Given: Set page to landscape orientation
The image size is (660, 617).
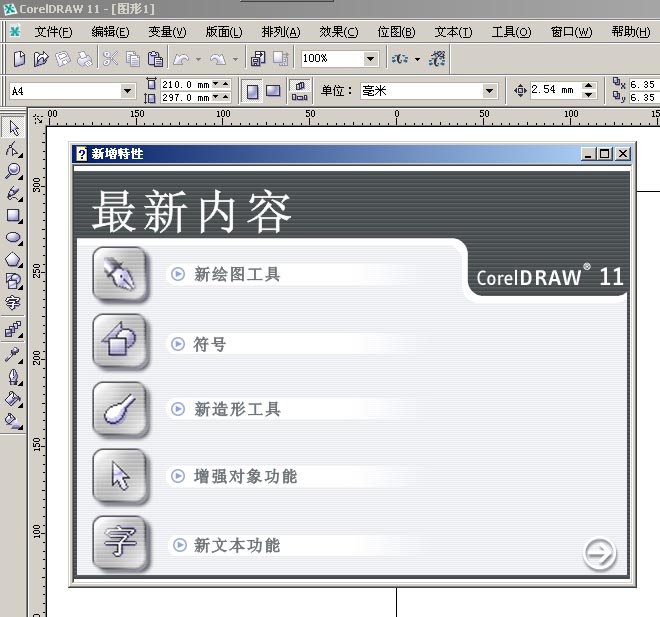Looking at the screenshot, I should (273, 91).
